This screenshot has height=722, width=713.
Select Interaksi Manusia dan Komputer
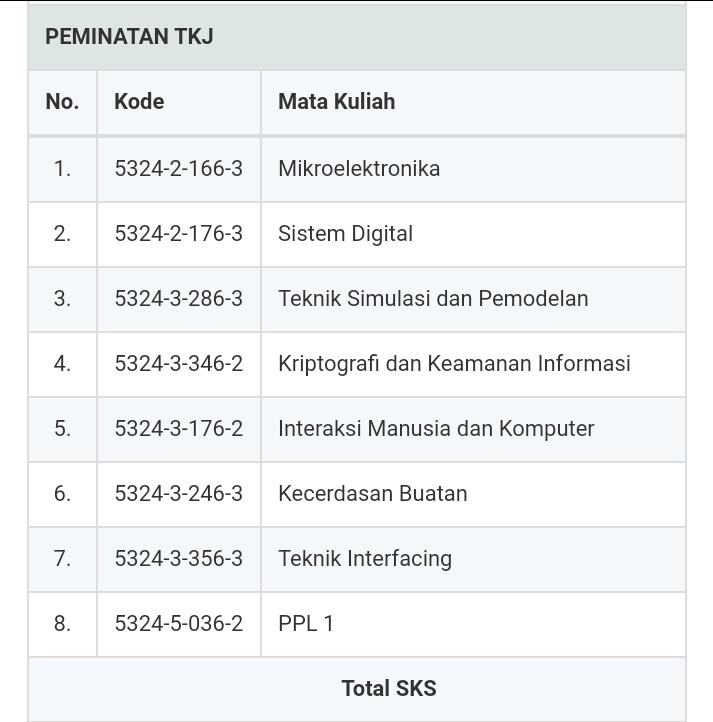[x=436, y=428]
